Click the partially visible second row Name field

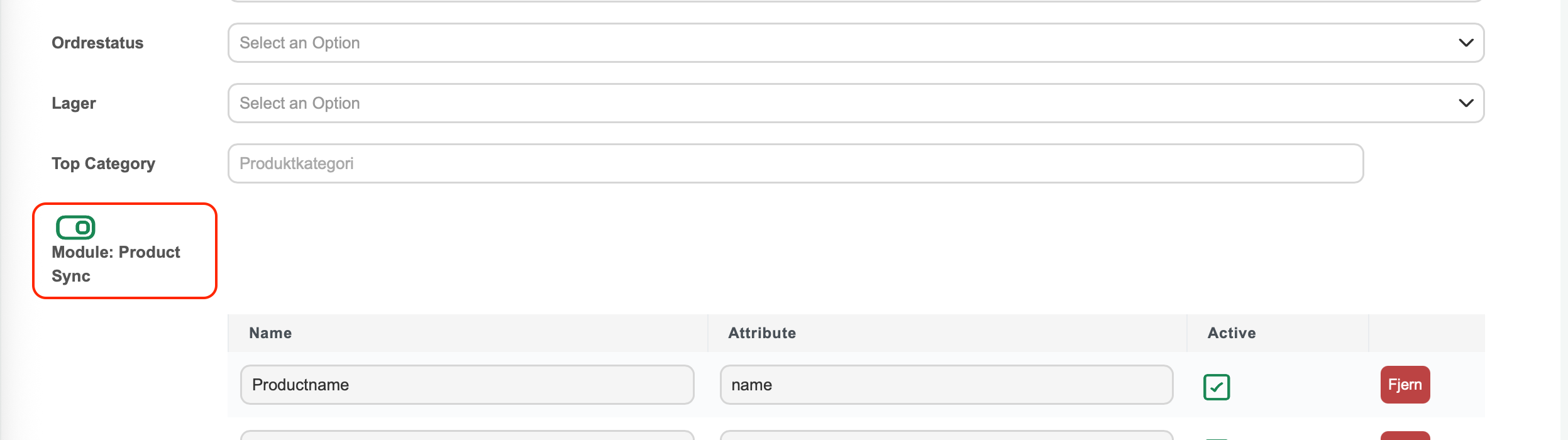(x=467, y=435)
